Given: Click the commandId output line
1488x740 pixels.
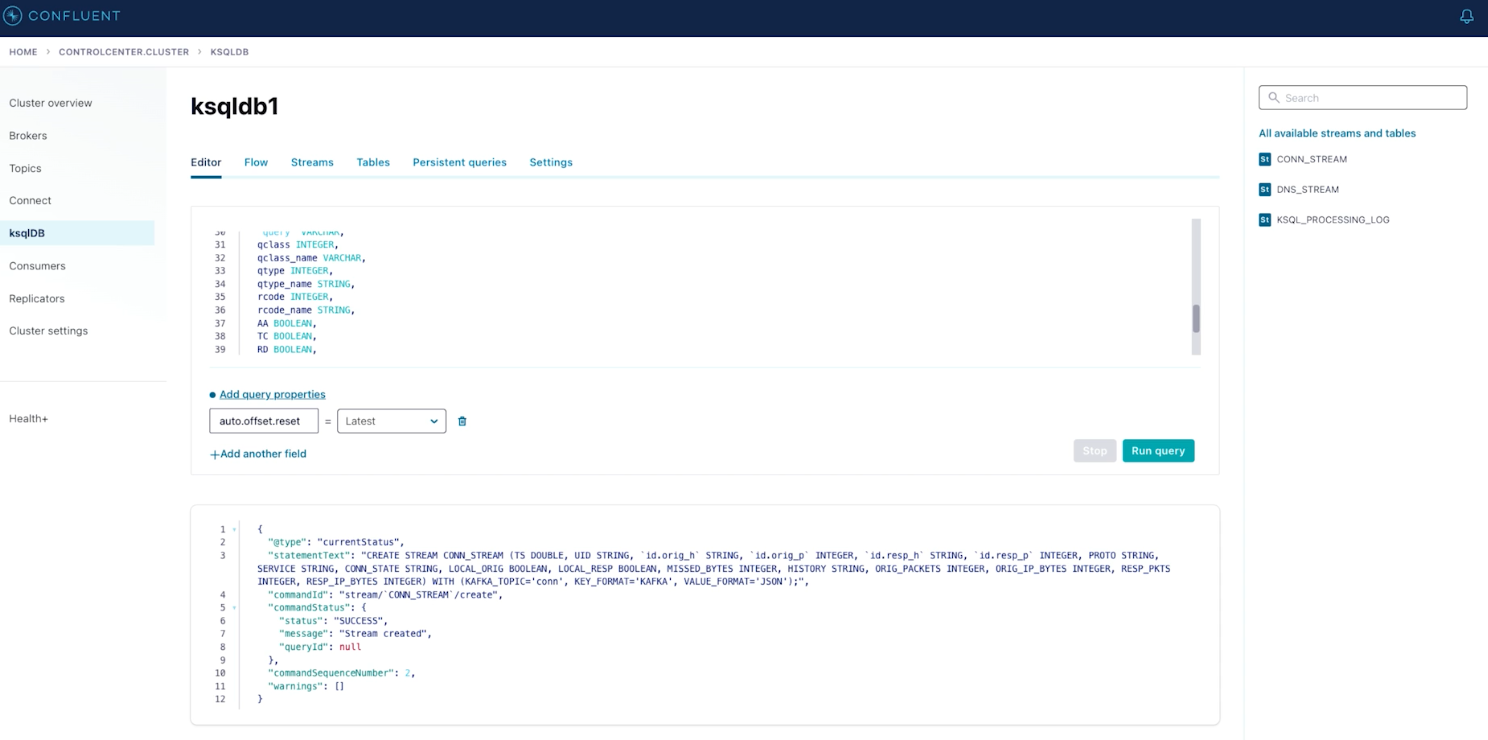Looking at the screenshot, I should click(x=385, y=595).
